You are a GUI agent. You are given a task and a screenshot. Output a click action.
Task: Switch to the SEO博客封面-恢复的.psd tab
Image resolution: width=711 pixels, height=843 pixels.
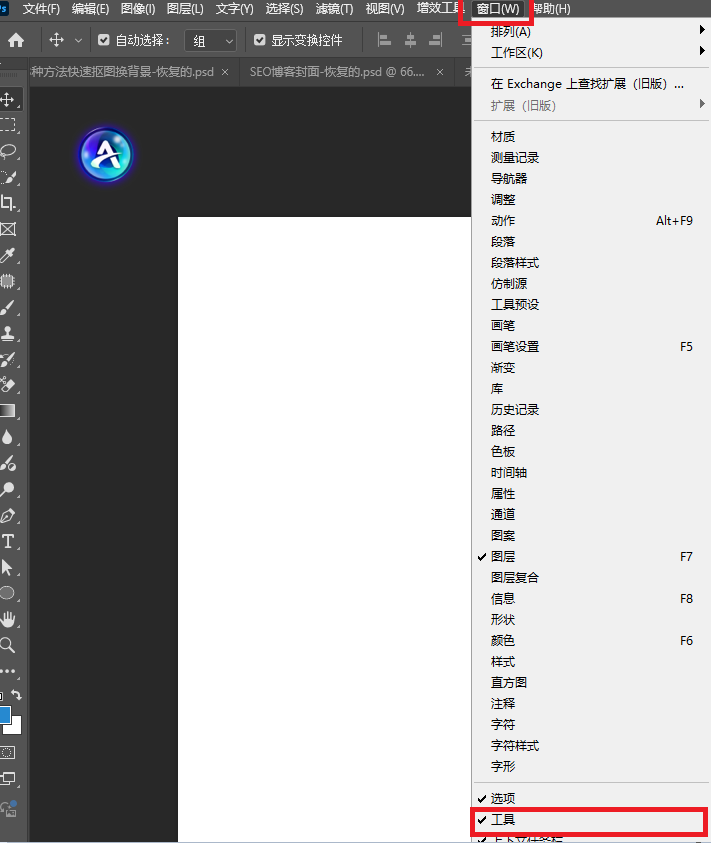click(x=336, y=72)
